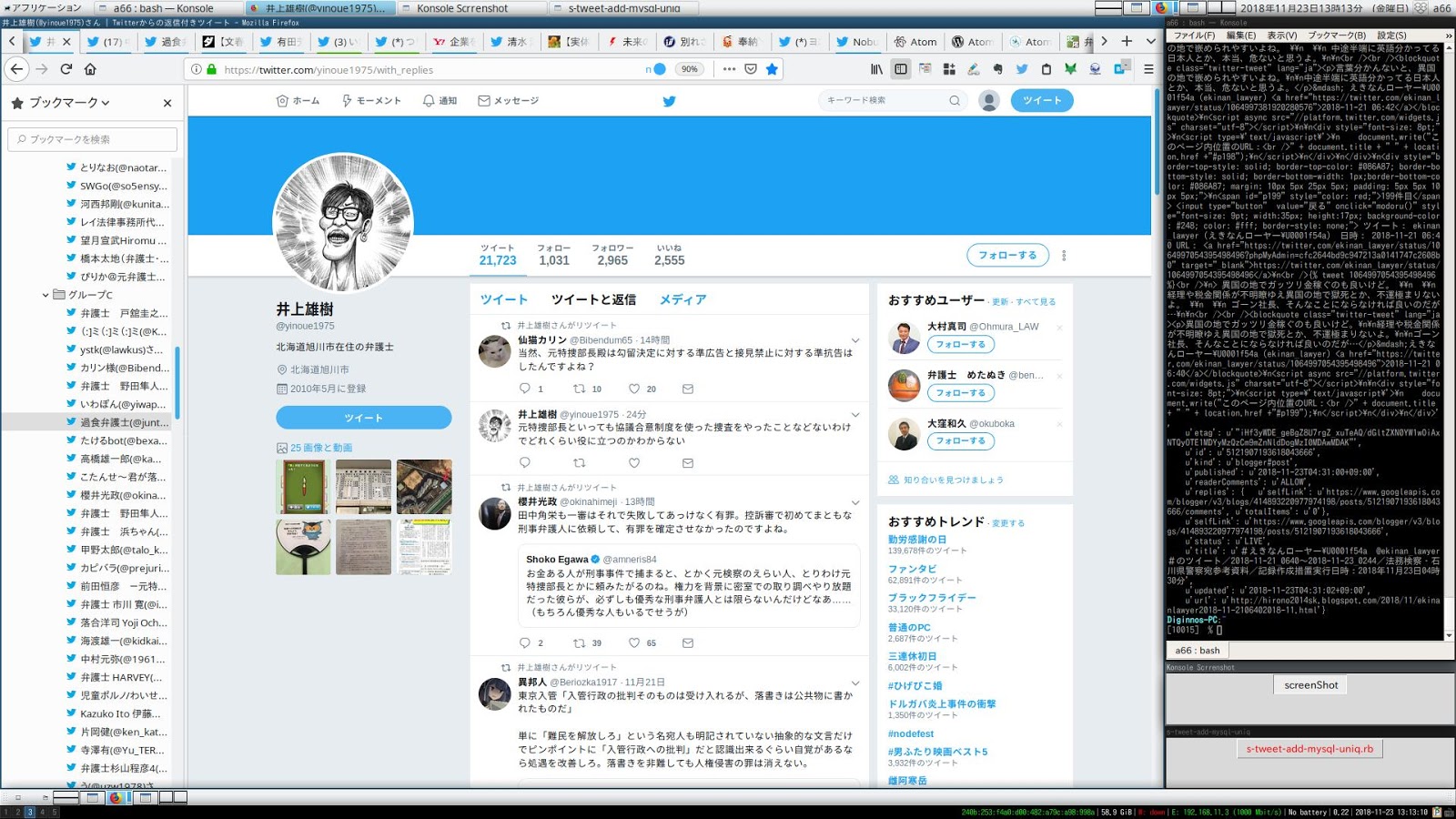Viewport: 1456px width, 819px height.
Task: Open the ホーム link in Twitter nav
Action: [298, 101]
